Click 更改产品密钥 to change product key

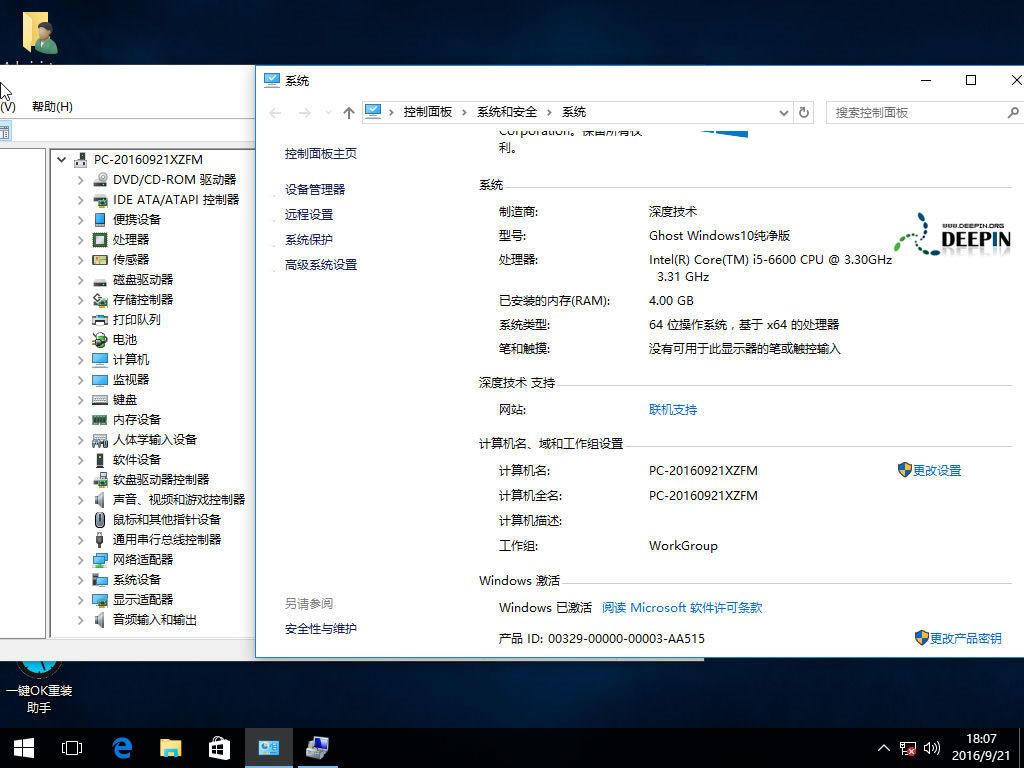(x=965, y=638)
